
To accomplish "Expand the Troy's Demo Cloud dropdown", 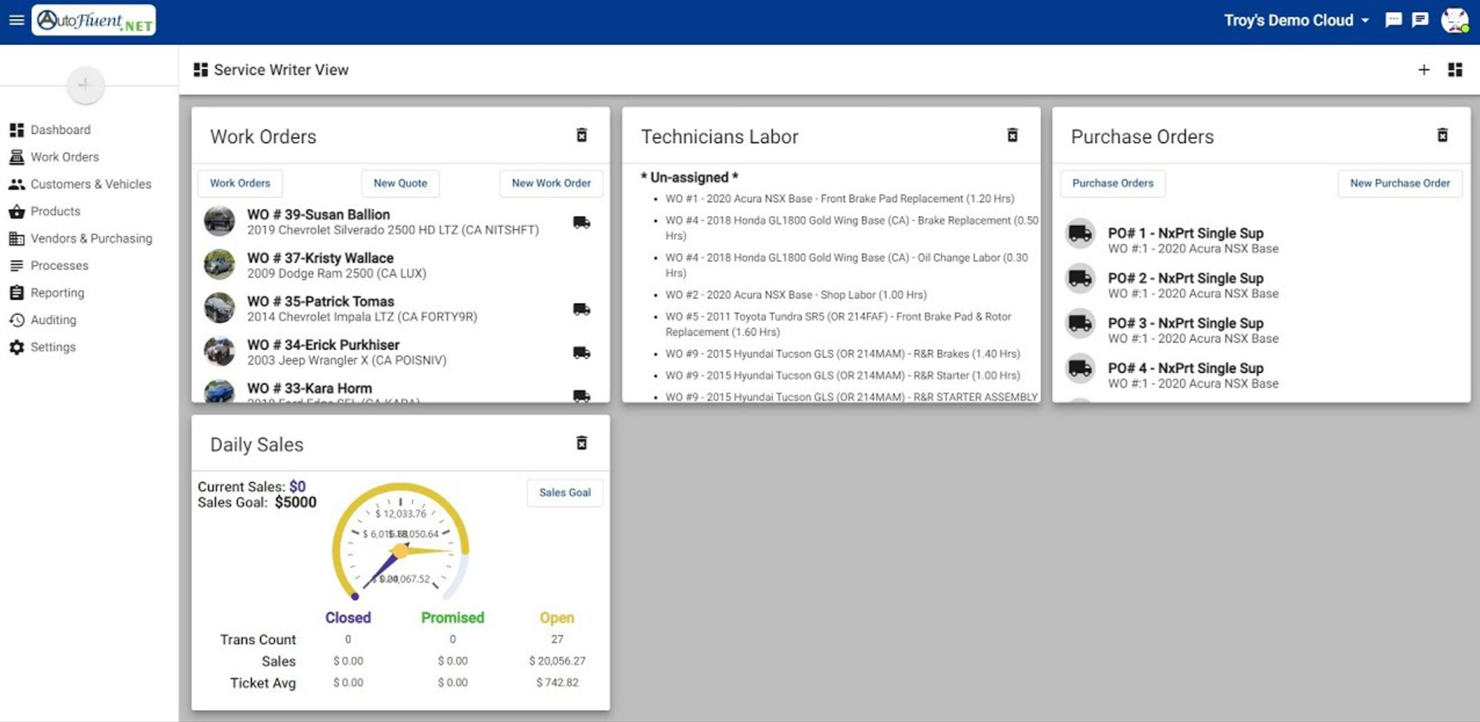I will click(x=1296, y=19).
